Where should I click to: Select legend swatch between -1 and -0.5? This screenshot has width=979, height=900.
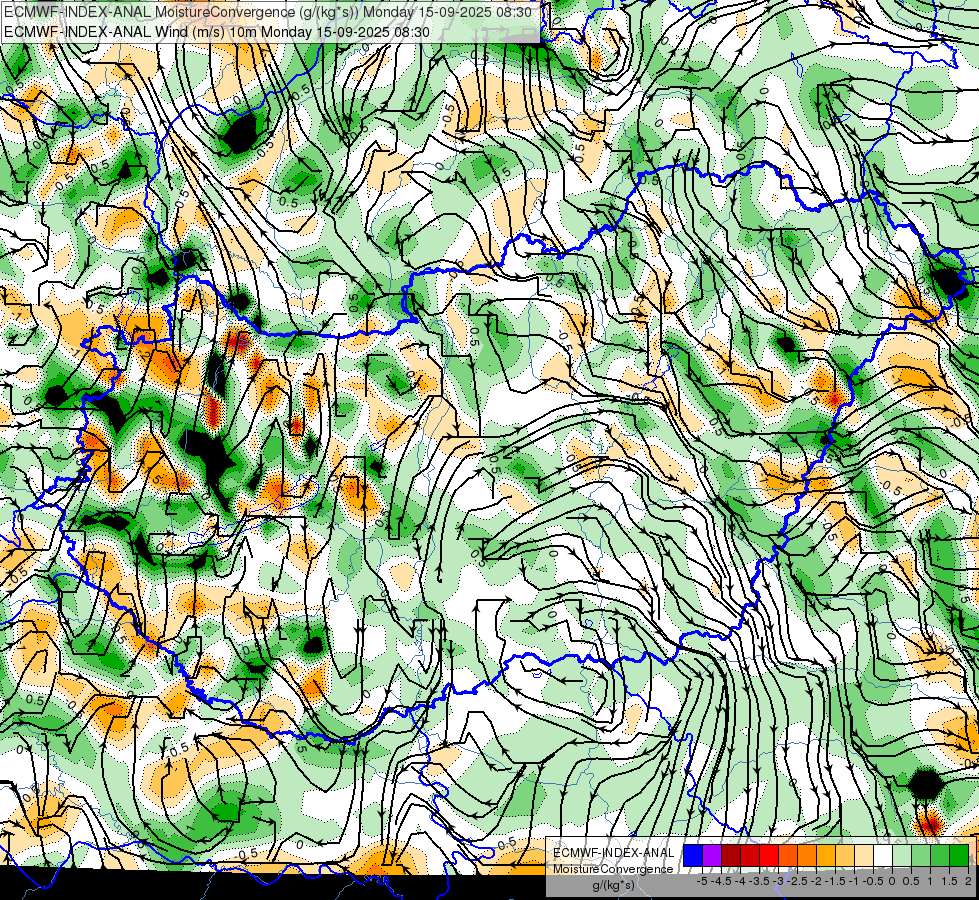point(863,855)
